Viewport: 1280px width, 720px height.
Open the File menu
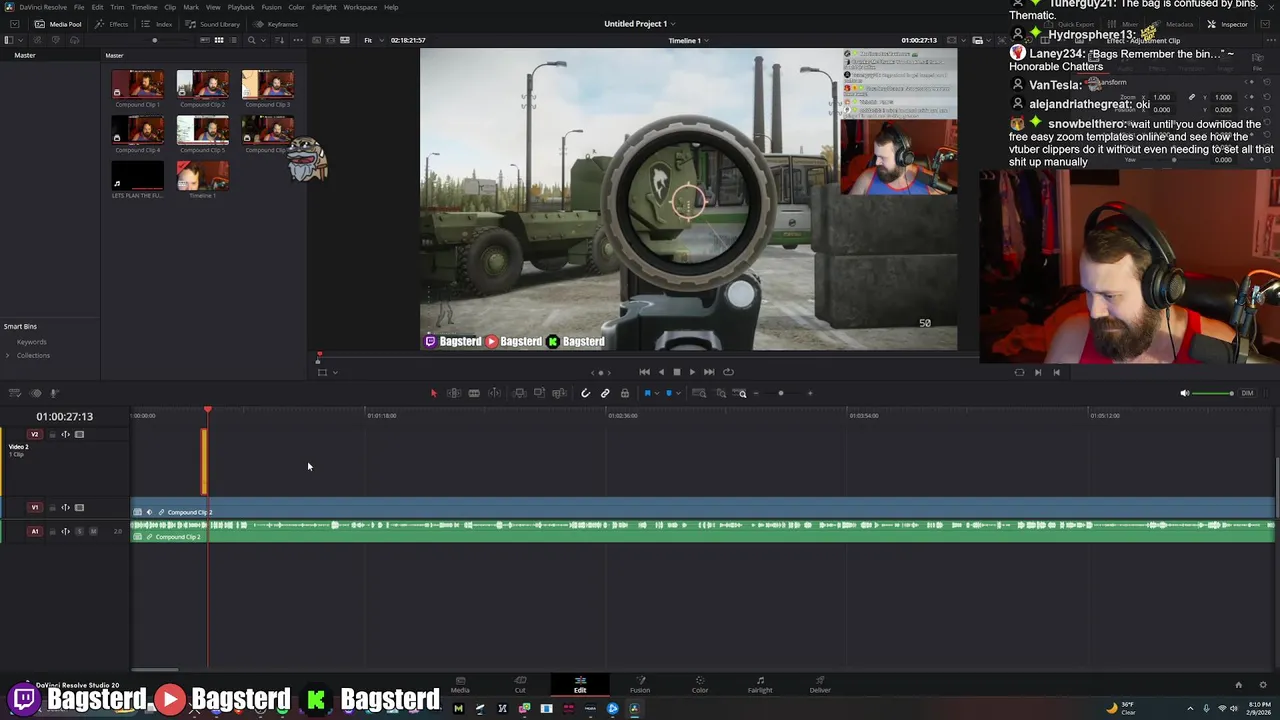[79, 7]
